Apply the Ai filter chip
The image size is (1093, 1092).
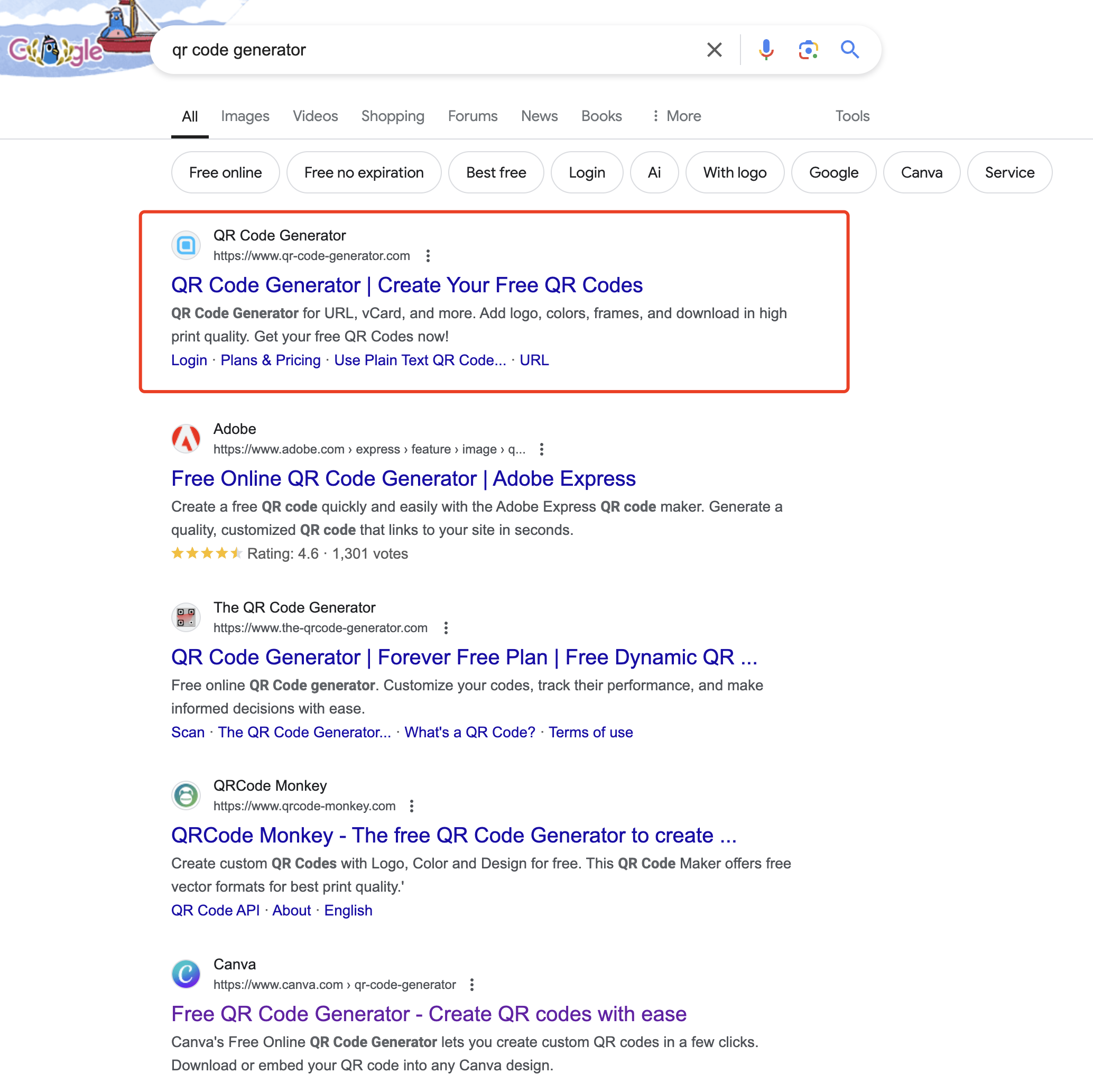(x=654, y=172)
